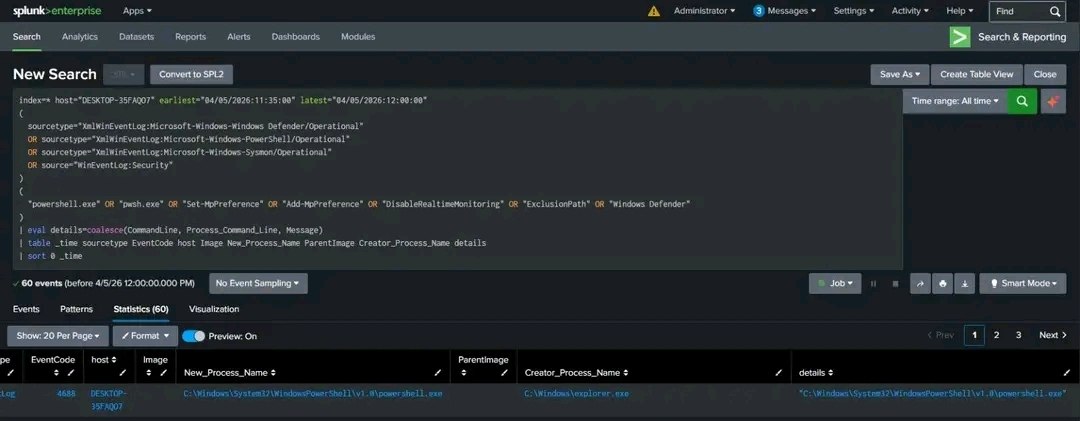Sort by the Image column arrows
This screenshot has width=1080, height=421.
[149, 373]
